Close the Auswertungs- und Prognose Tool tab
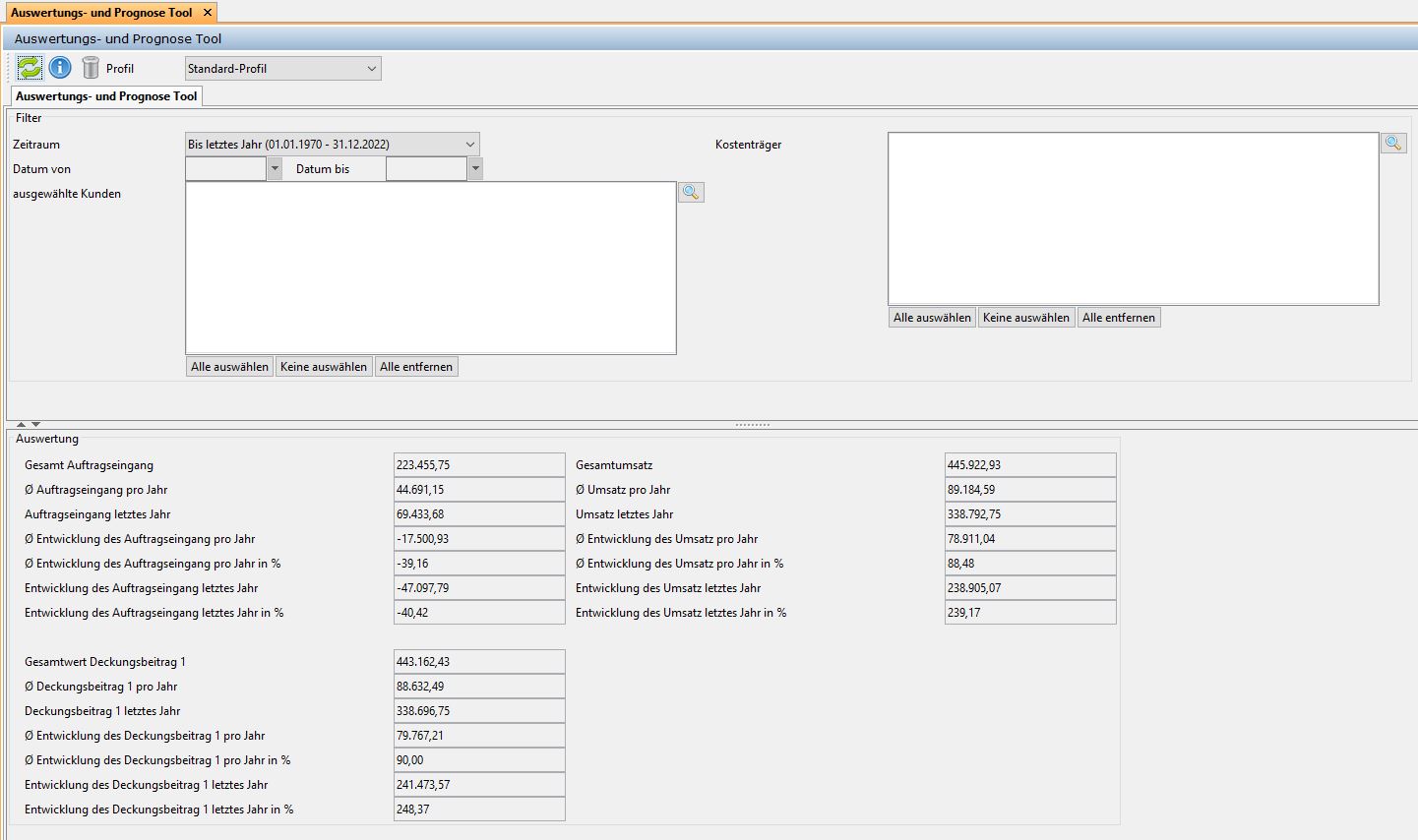Image resolution: width=1418 pixels, height=840 pixels. 207,14
